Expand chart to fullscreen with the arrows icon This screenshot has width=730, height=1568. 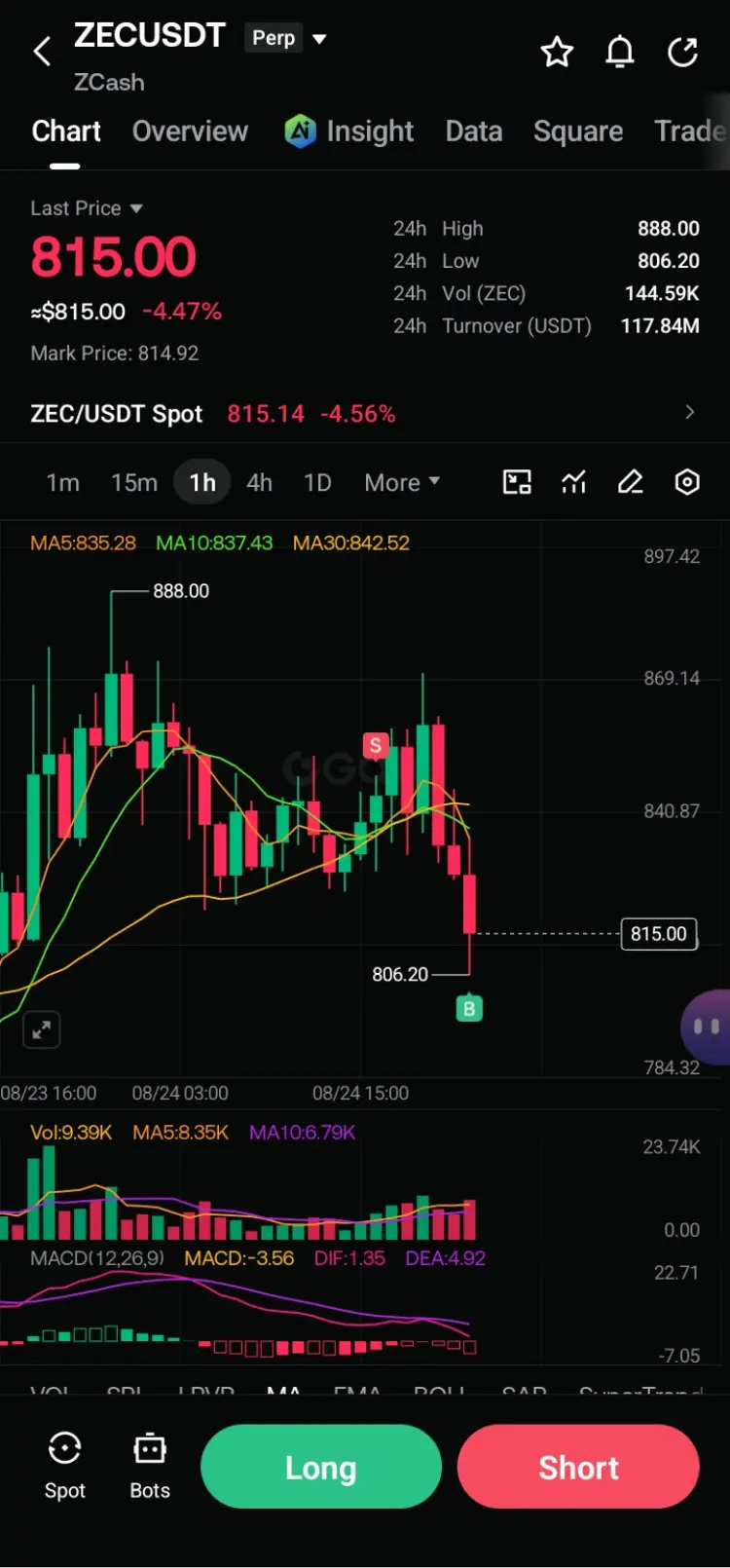click(x=41, y=1029)
